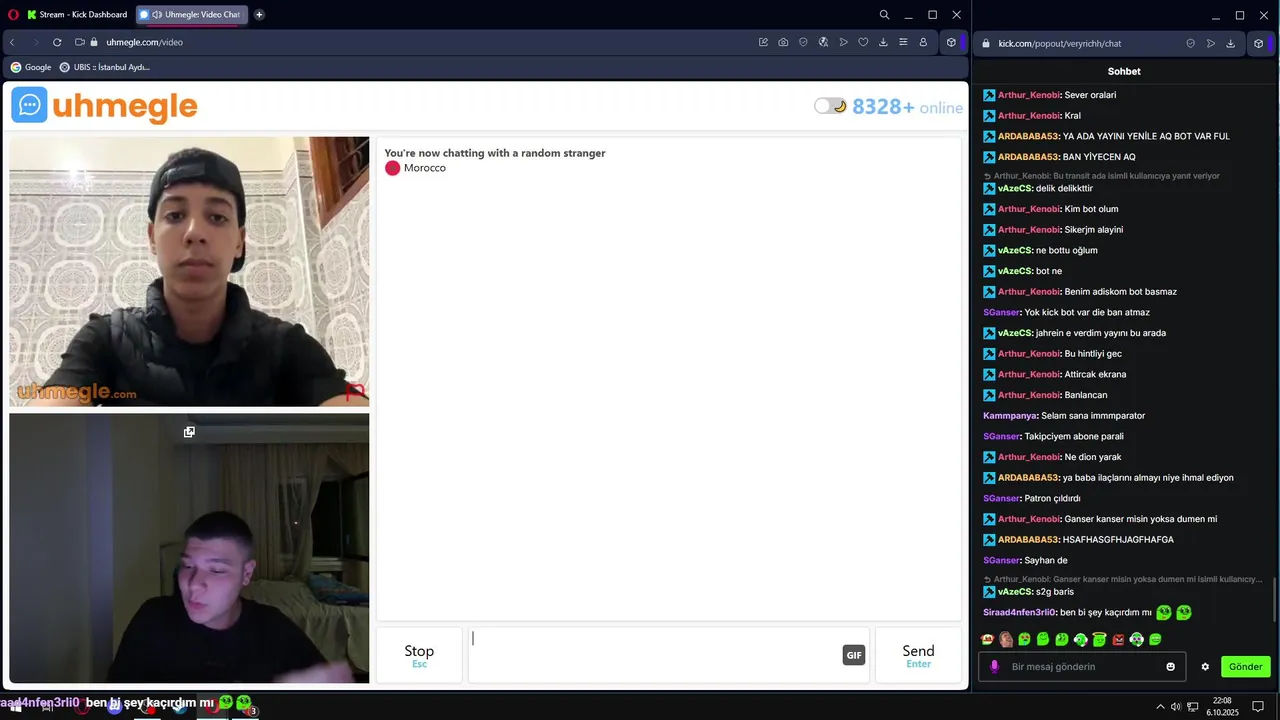Viewport: 1280px width, 720px height.
Task: Click Arthur_Kenobi username on 'Sever oralari' message
Action: coord(1029,95)
